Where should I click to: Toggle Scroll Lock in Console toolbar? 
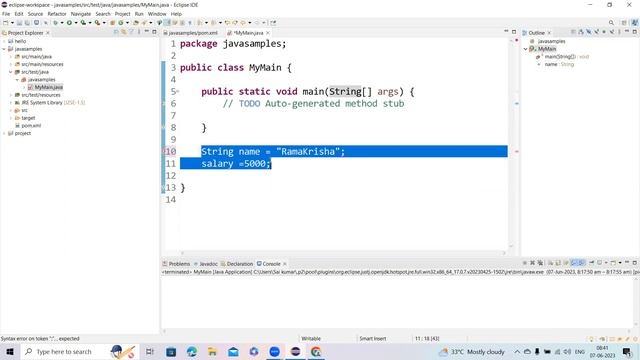(x=558, y=263)
